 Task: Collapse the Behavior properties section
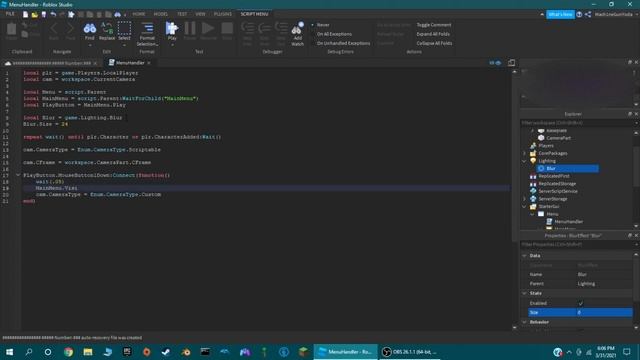pyautogui.click(x=524, y=322)
